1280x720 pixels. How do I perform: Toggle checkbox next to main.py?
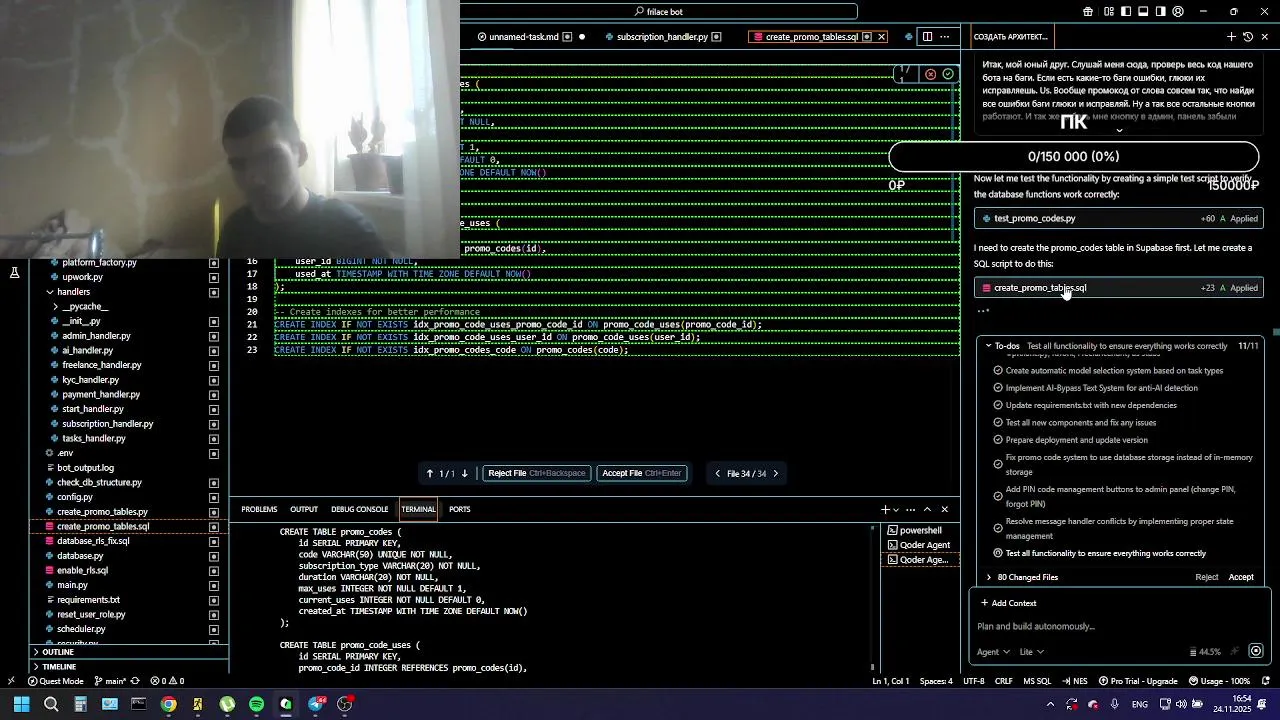(214, 585)
